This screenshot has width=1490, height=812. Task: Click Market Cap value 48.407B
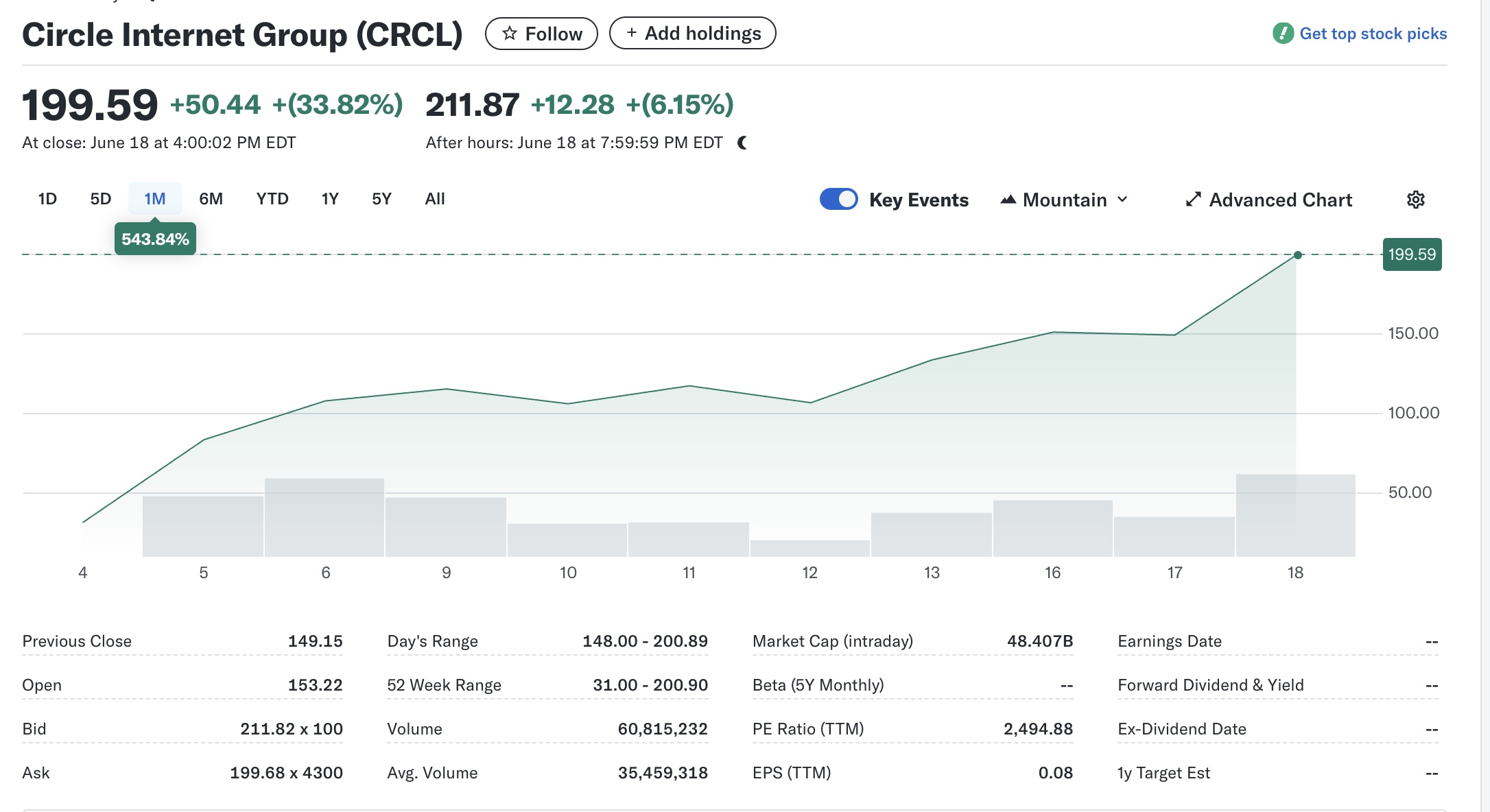1040,641
